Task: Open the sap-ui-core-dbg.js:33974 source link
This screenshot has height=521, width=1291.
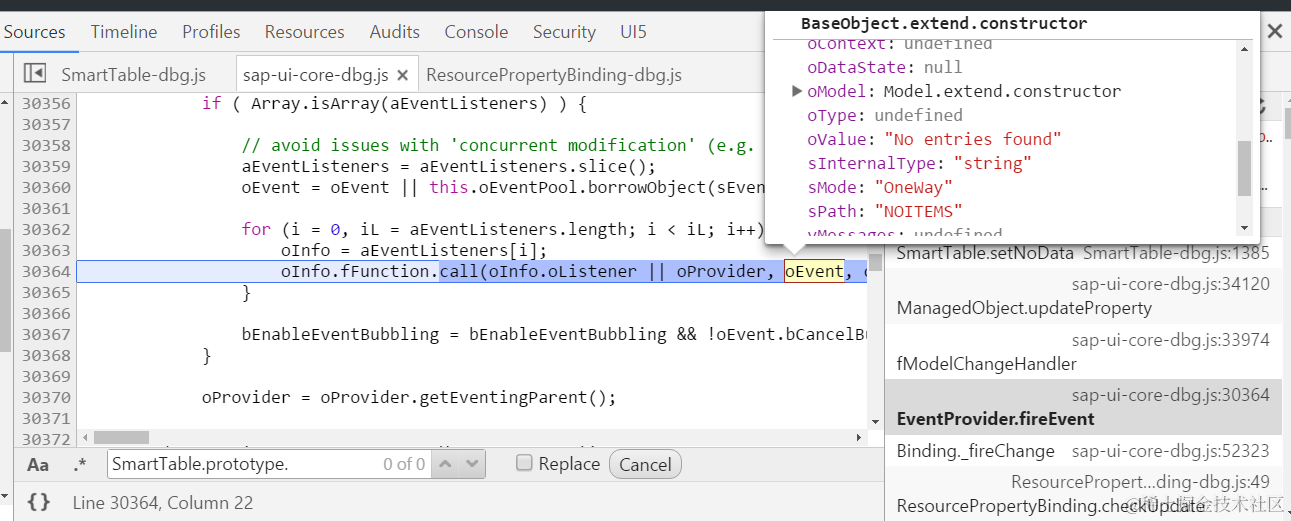Action: click(x=1171, y=340)
